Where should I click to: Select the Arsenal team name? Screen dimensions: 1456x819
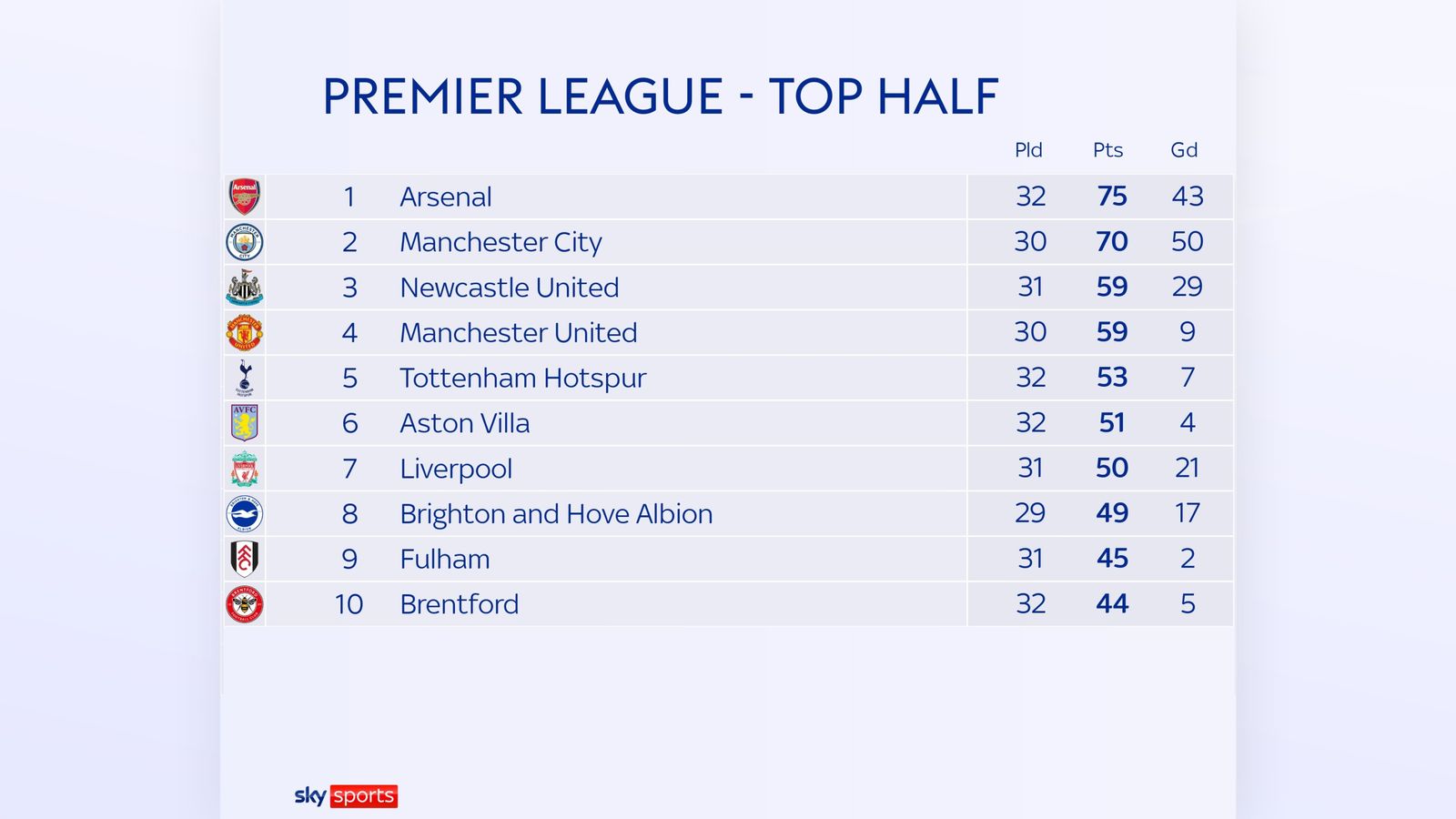[446, 197]
